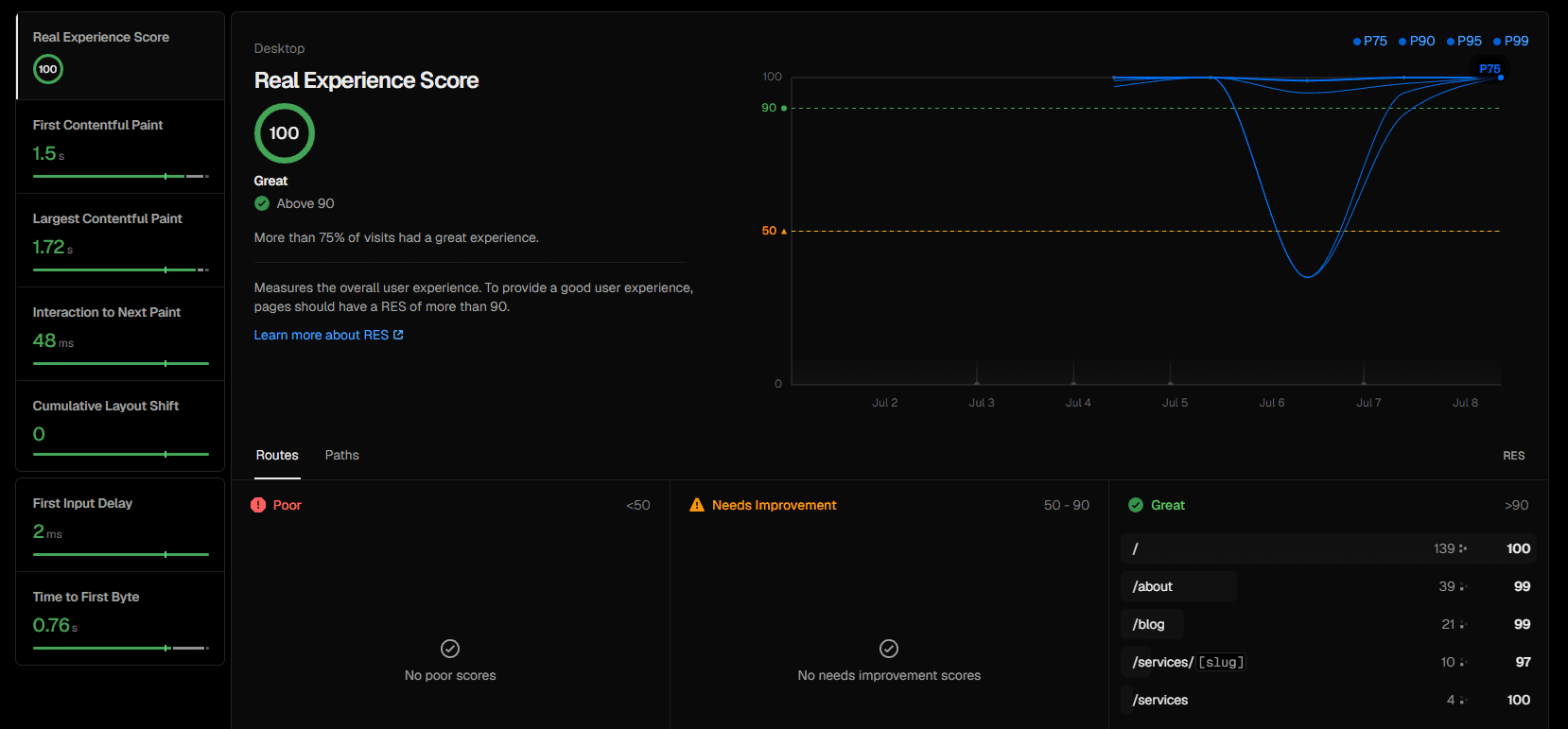The image size is (1568, 729).
Task: Click the 100 score ring in sidebar
Action: pyautogui.click(x=48, y=69)
